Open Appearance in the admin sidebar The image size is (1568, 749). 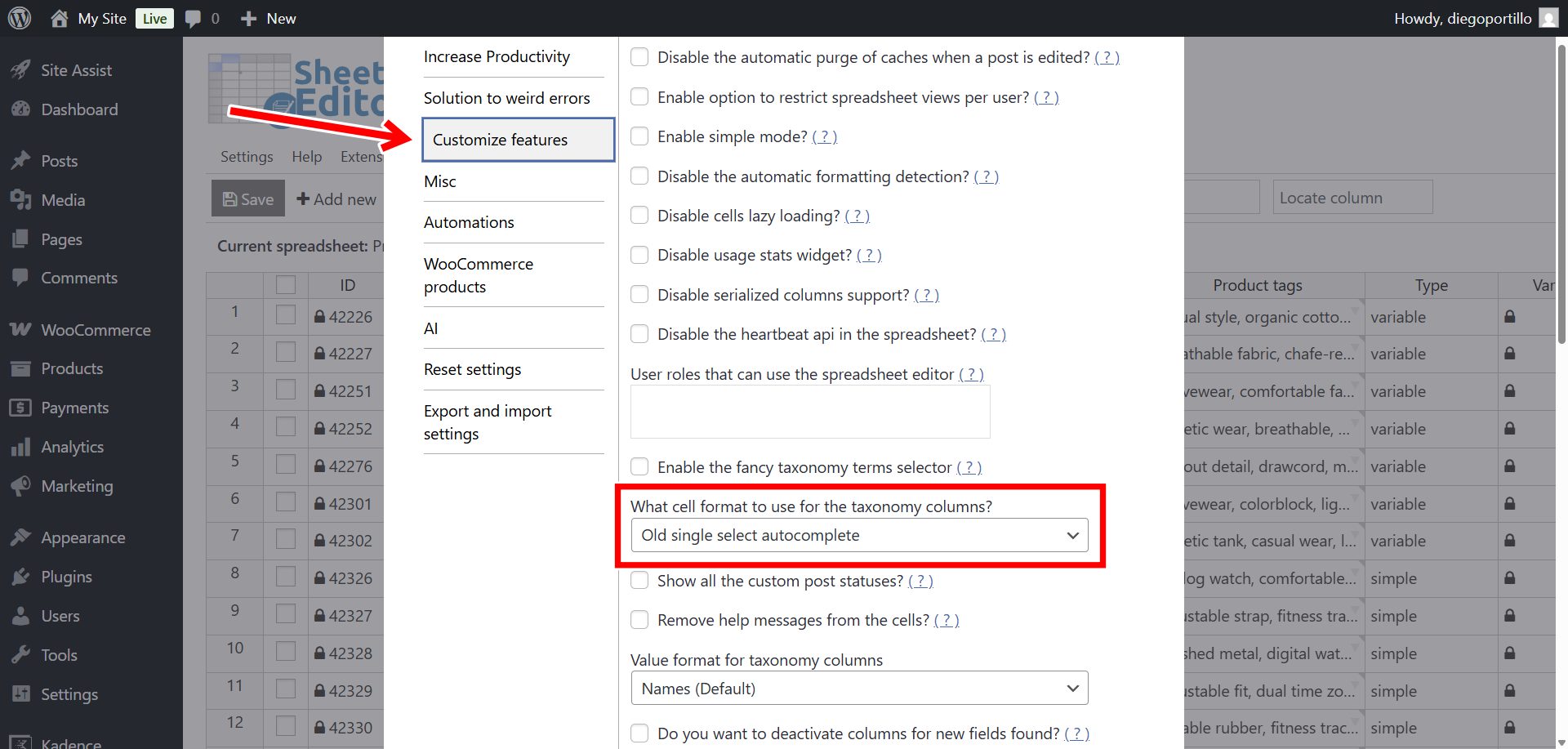coord(82,537)
